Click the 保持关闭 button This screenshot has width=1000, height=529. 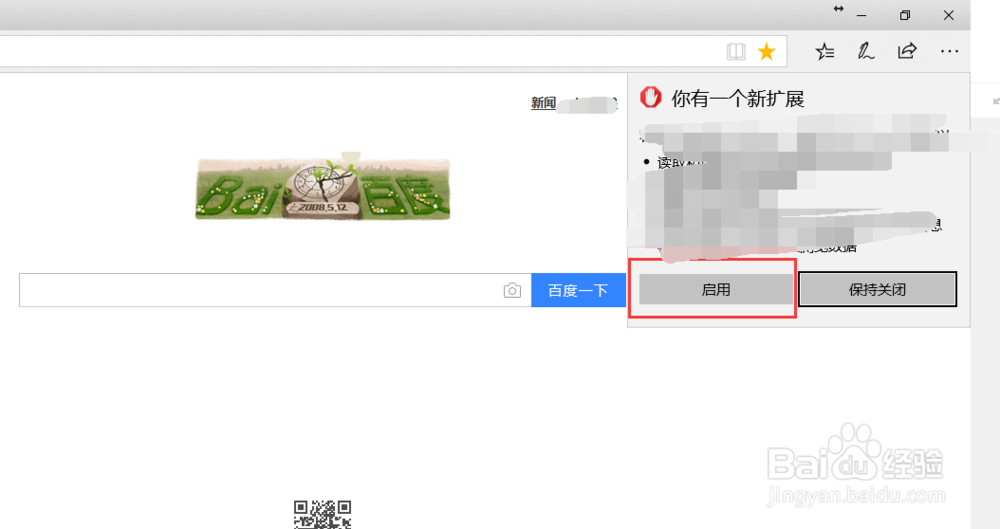878,290
